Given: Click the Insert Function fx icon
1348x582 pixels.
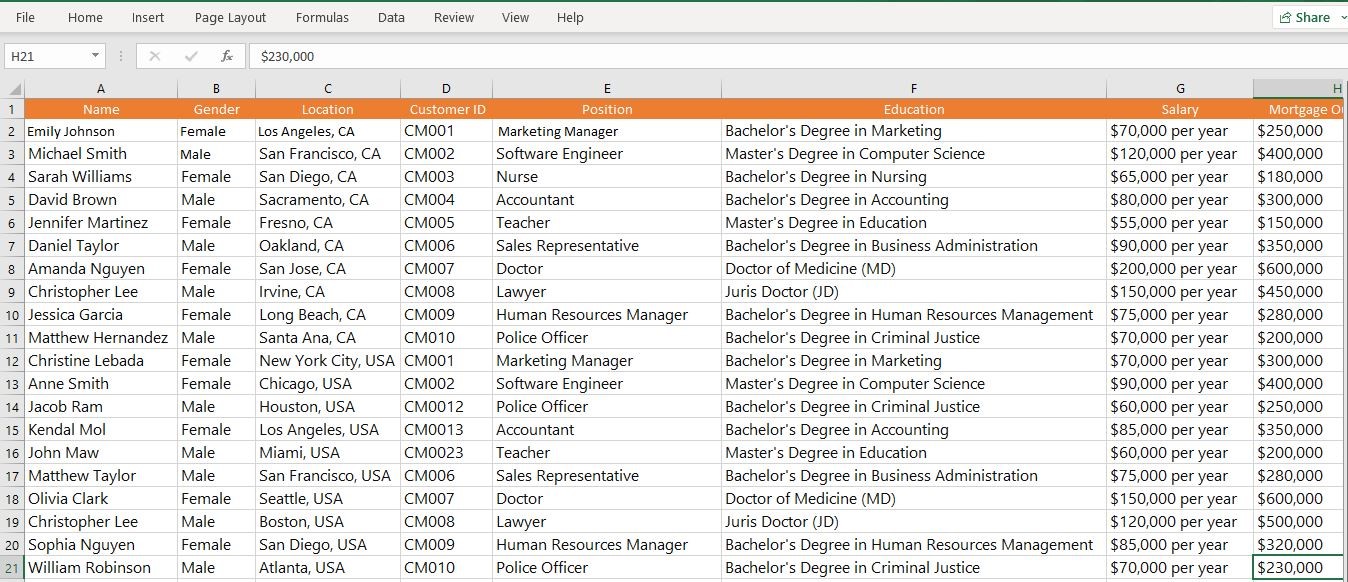Looking at the screenshot, I should point(227,56).
